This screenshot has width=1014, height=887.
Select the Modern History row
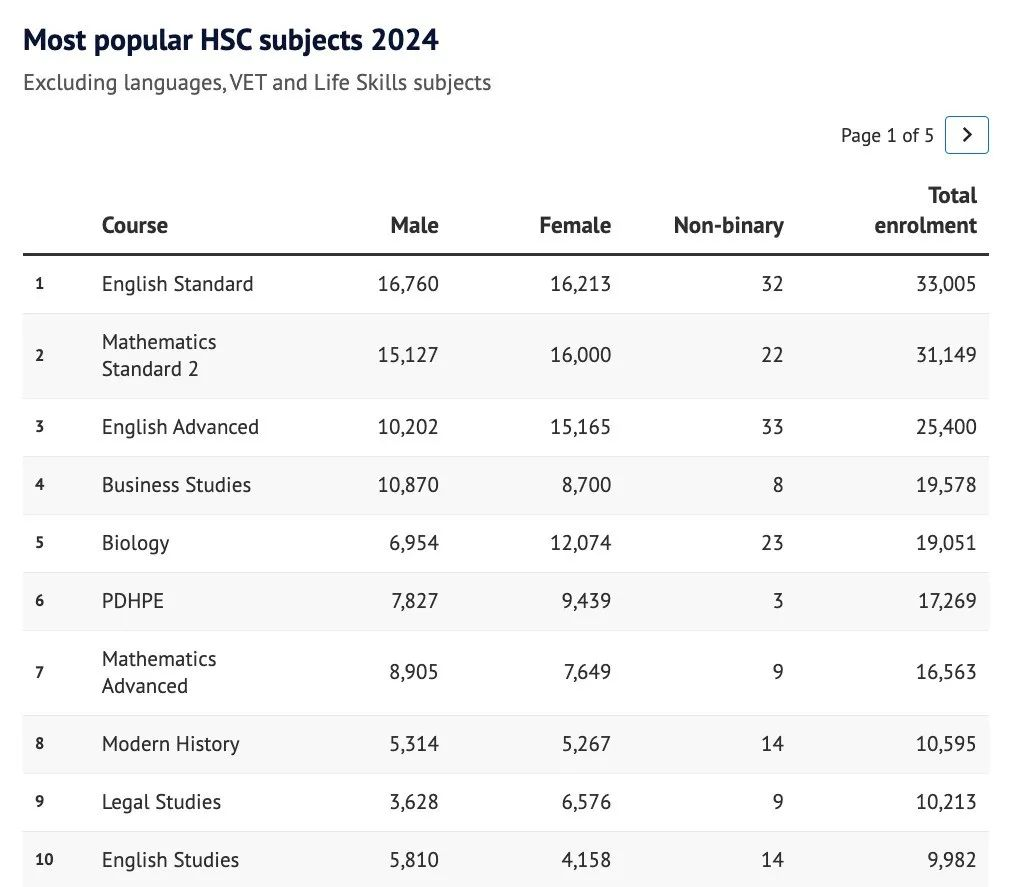(x=170, y=744)
